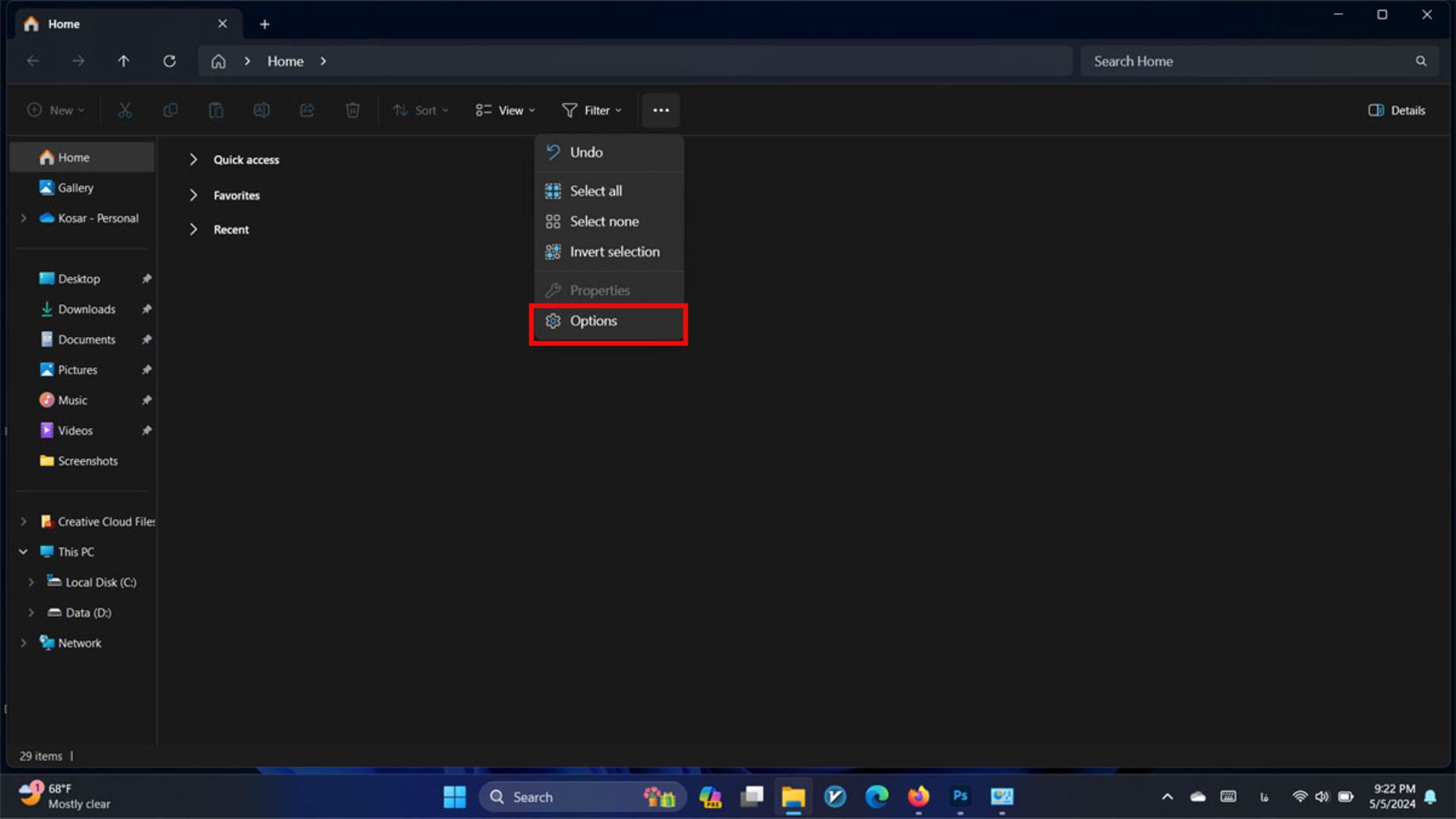The width and height of the screenshot is (1456, 819).
Task: Unpin Music using its pin icon
Action: click(146, 400)
